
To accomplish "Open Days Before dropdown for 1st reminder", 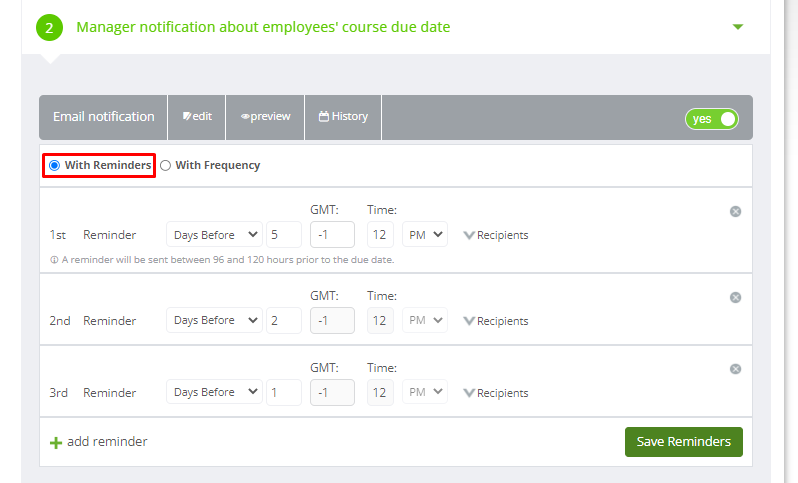I will tap(214, 235).
